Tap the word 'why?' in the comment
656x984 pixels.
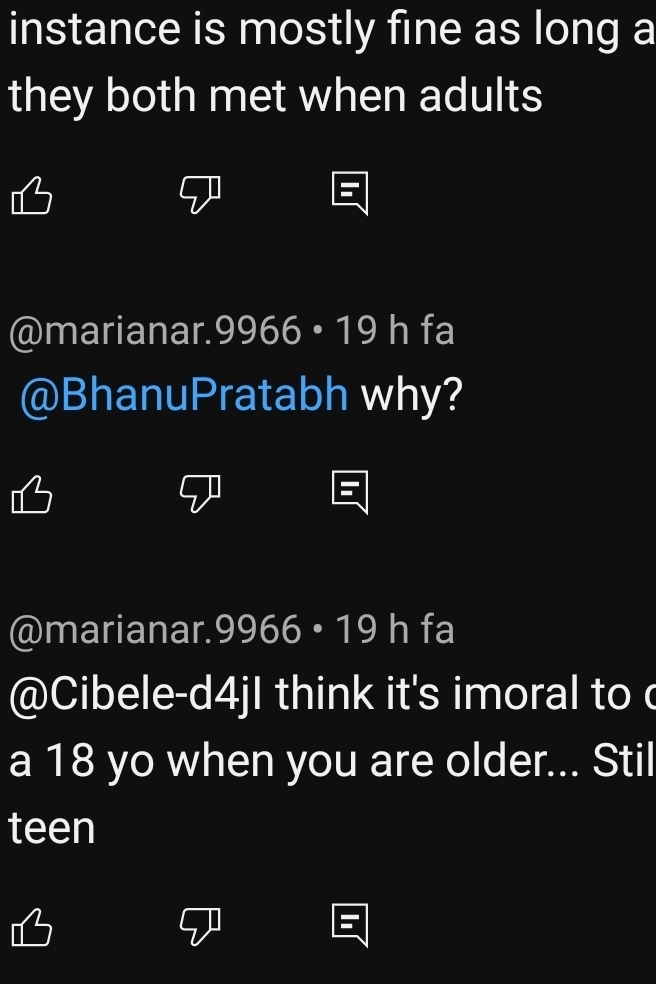click(x=411, y=397)
